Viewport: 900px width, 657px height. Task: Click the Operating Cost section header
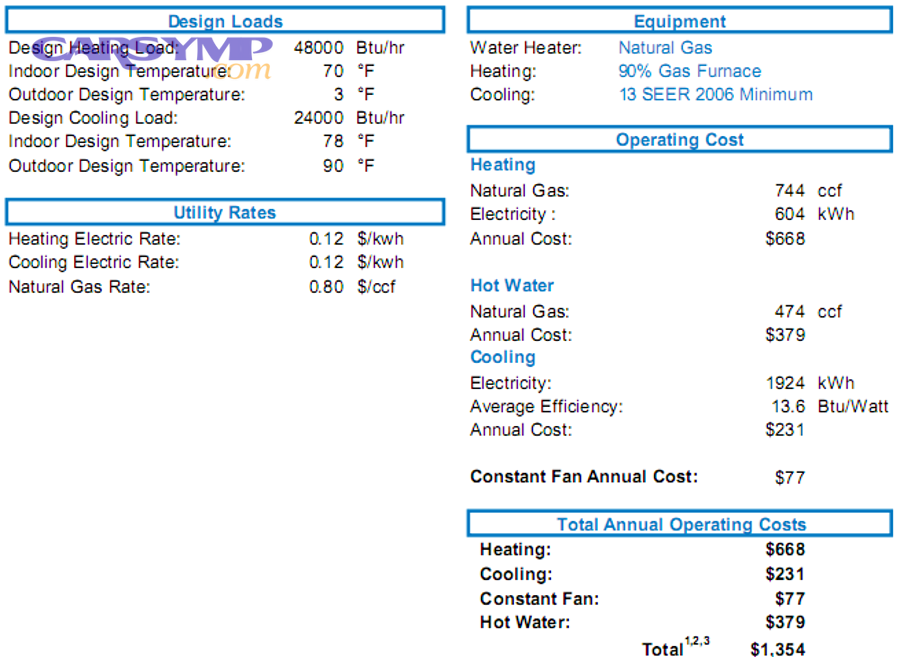click(680, 140)
